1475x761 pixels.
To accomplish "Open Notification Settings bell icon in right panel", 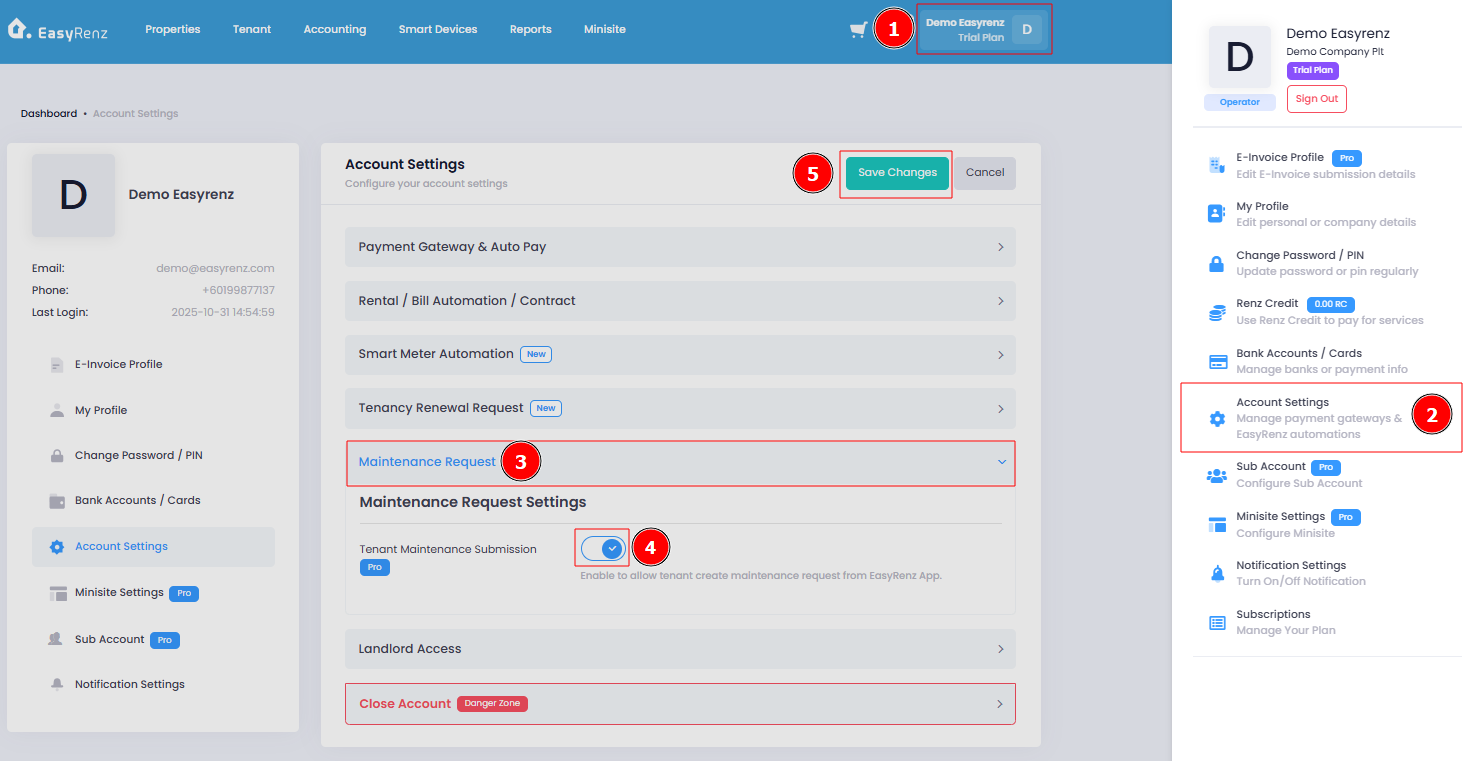I will coord(1217,573).
